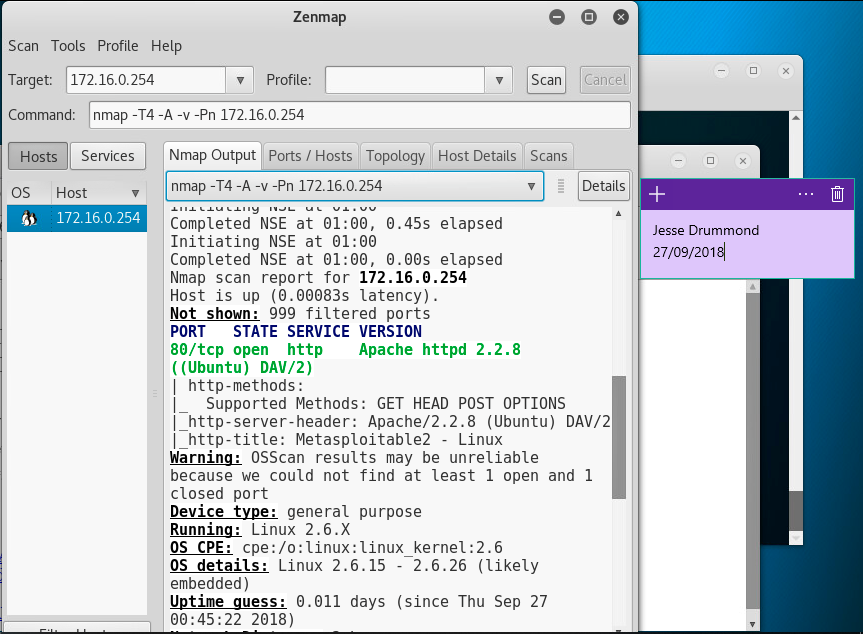The height and width of the screenshot is (634, 863).
Task: Delete the sticky note with trash icon
Action: 837,194
